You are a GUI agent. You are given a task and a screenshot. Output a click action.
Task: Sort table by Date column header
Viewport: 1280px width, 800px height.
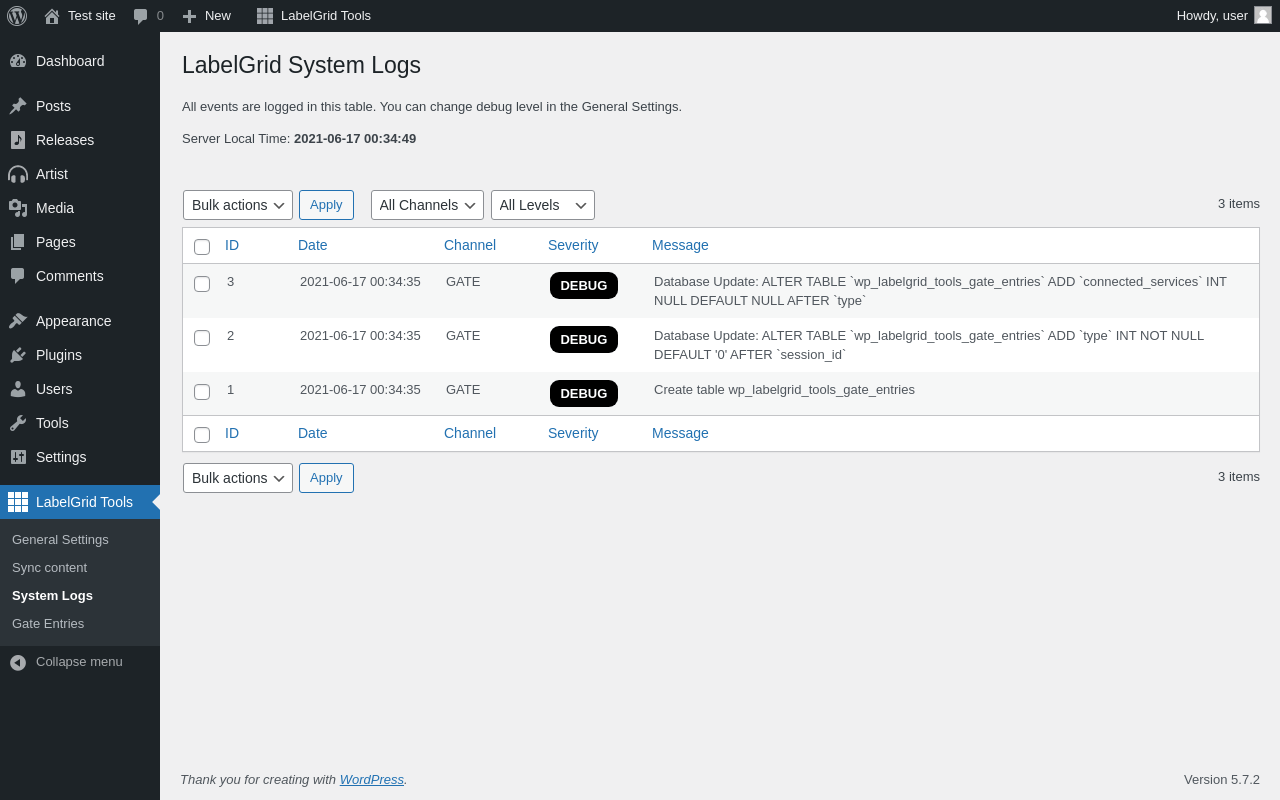coord(313,245)
